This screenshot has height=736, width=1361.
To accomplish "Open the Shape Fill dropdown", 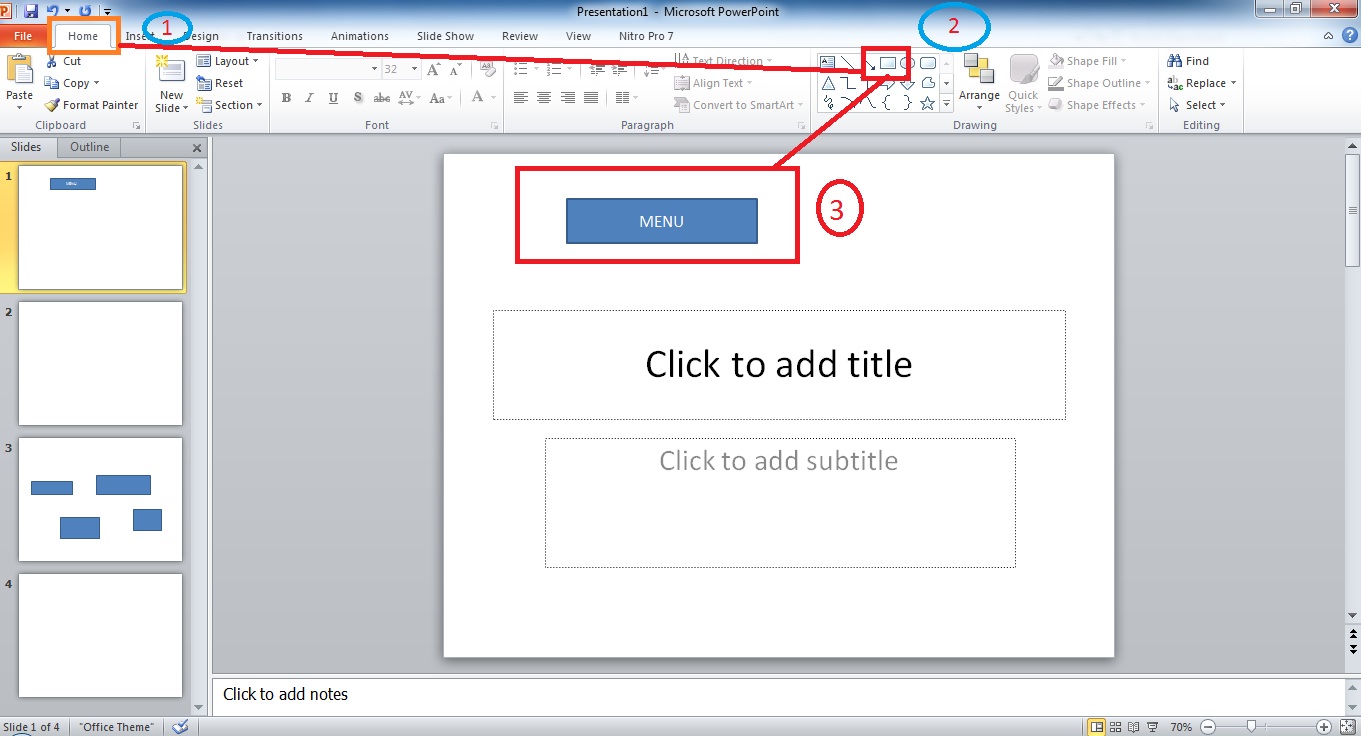I will click(x=1089, y=61).
